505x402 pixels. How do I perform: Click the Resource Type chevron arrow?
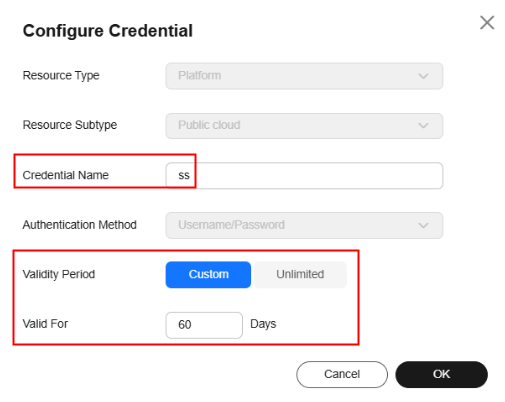click(x=423, y=76)
